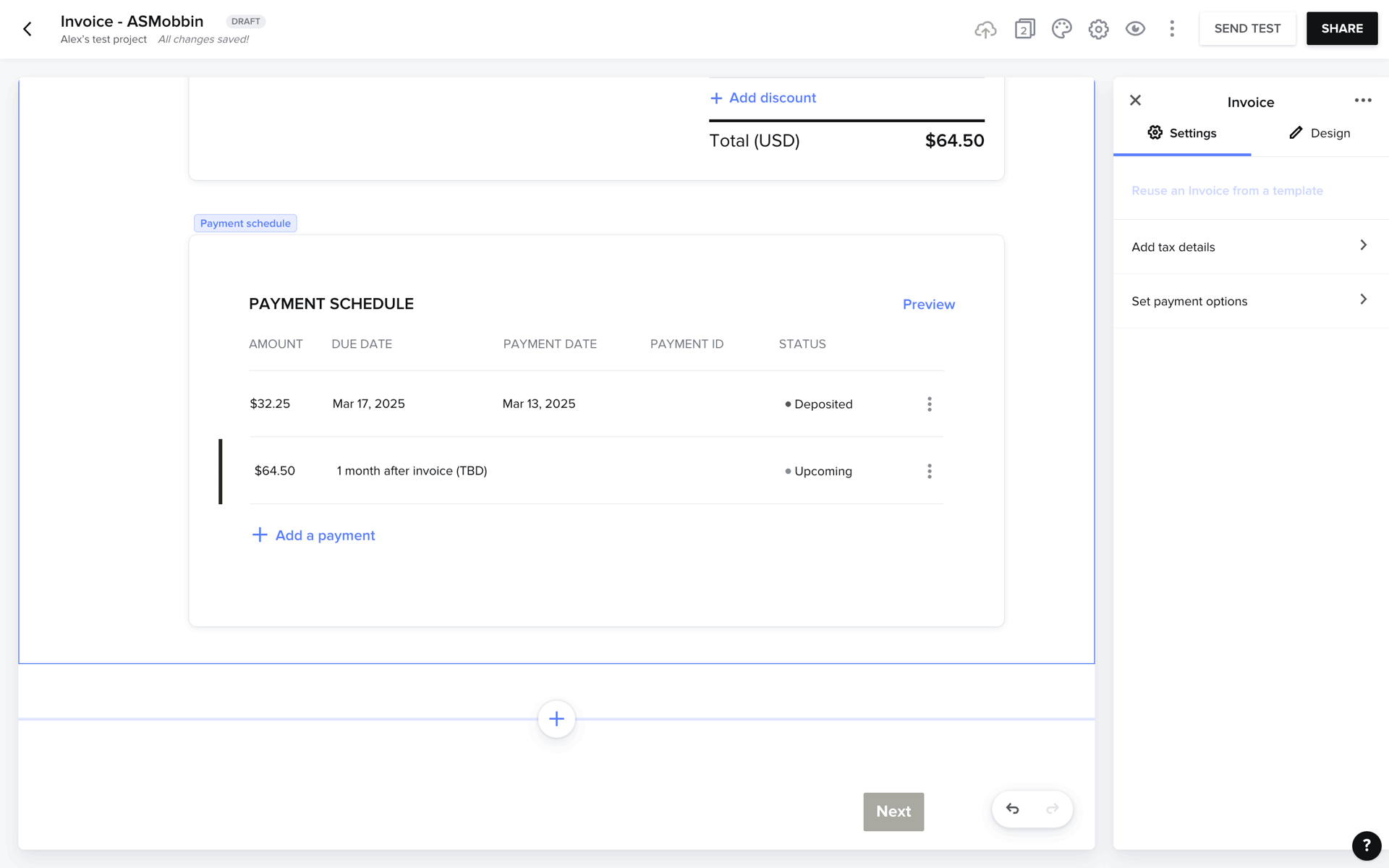Open Invoice panel three-dots menu

point(1363,101)
